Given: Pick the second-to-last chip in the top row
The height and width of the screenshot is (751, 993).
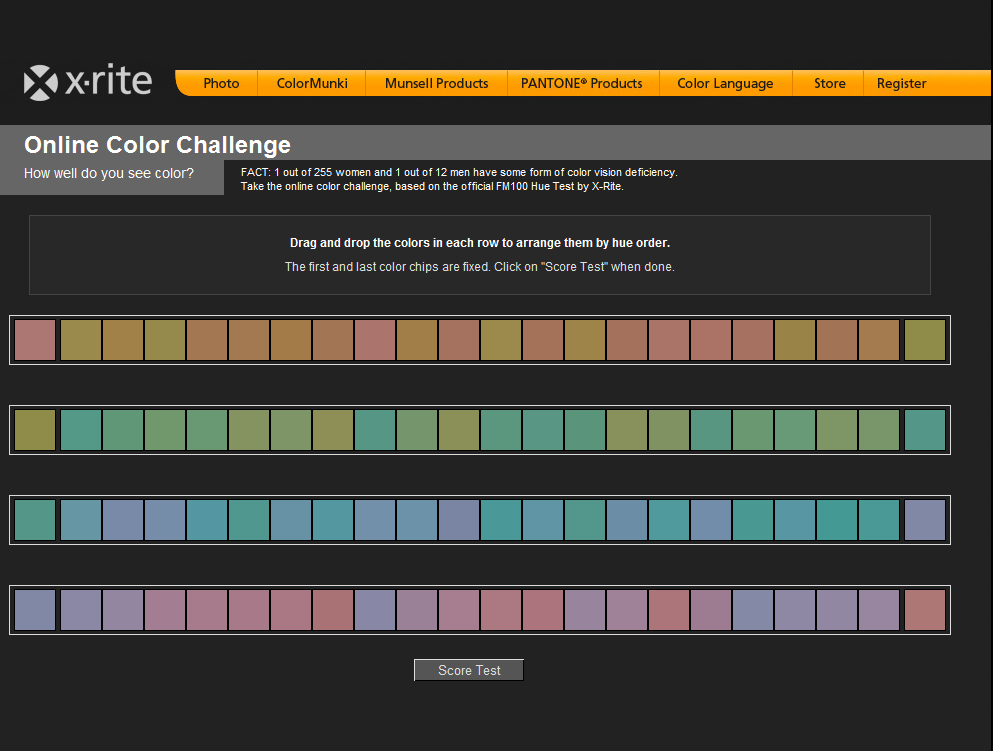Looking at the screenshot, I should [879, 340].
